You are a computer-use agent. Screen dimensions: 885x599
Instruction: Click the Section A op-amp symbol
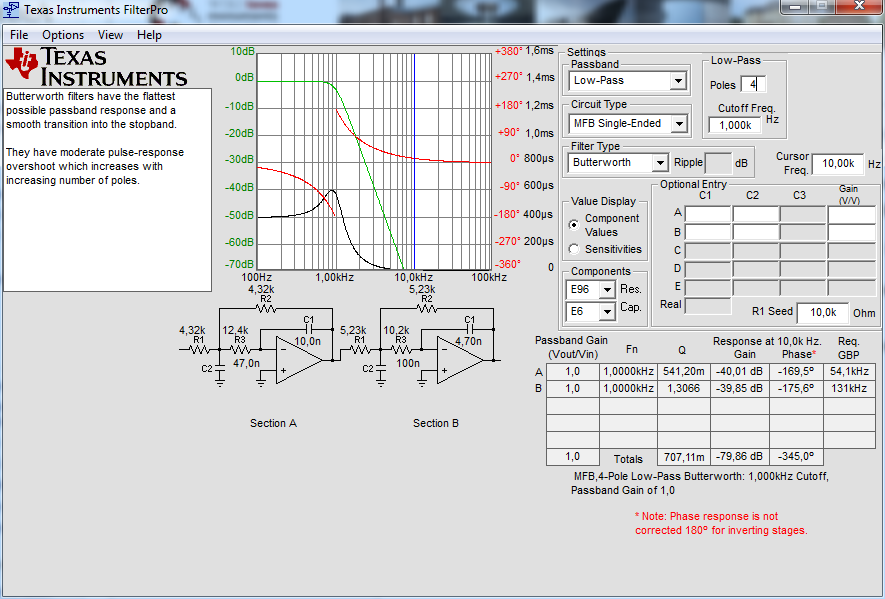tap(298, 360)
